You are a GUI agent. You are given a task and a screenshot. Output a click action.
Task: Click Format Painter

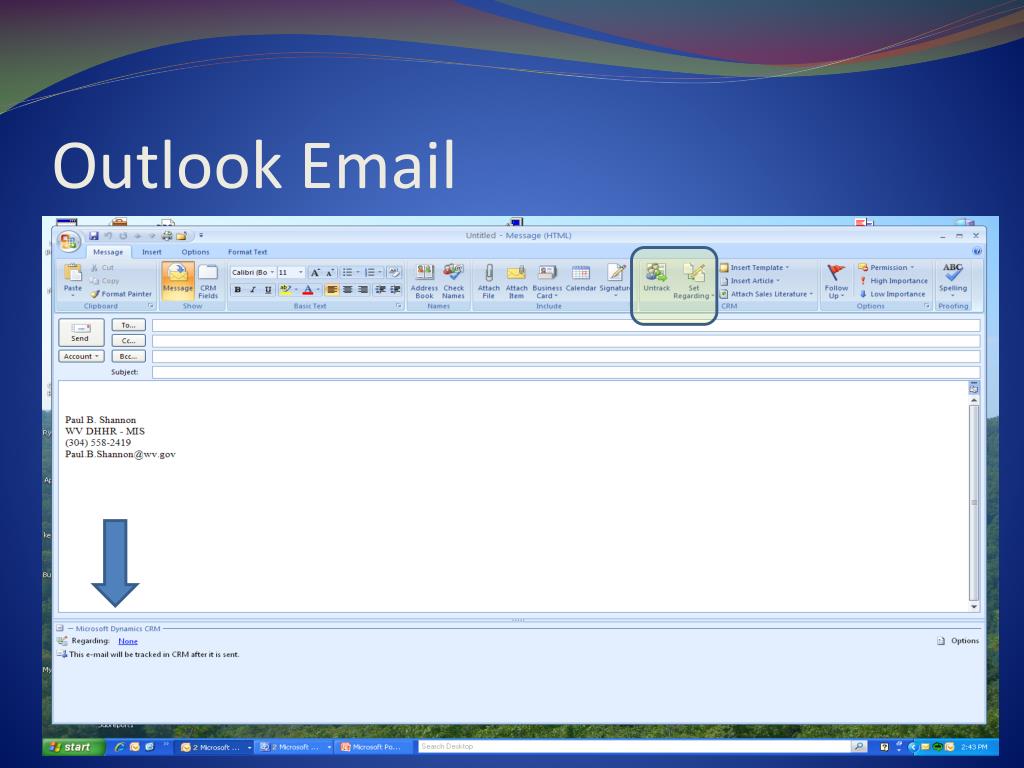[x=121, y=294]
